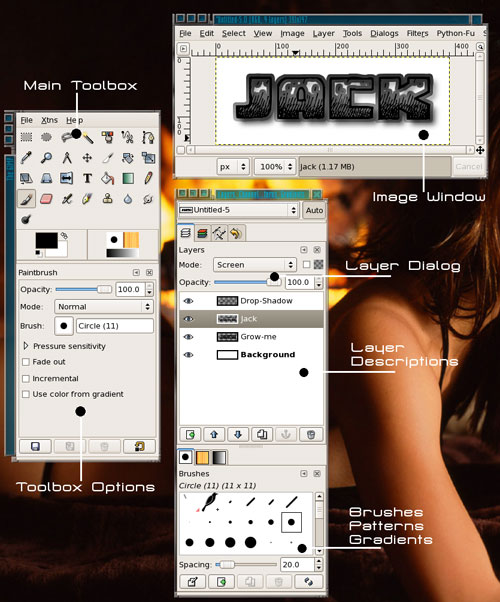500x602 pixels.
Task: Choose the Color Picker eyedropper tool
Action: (x=26, y=157)
